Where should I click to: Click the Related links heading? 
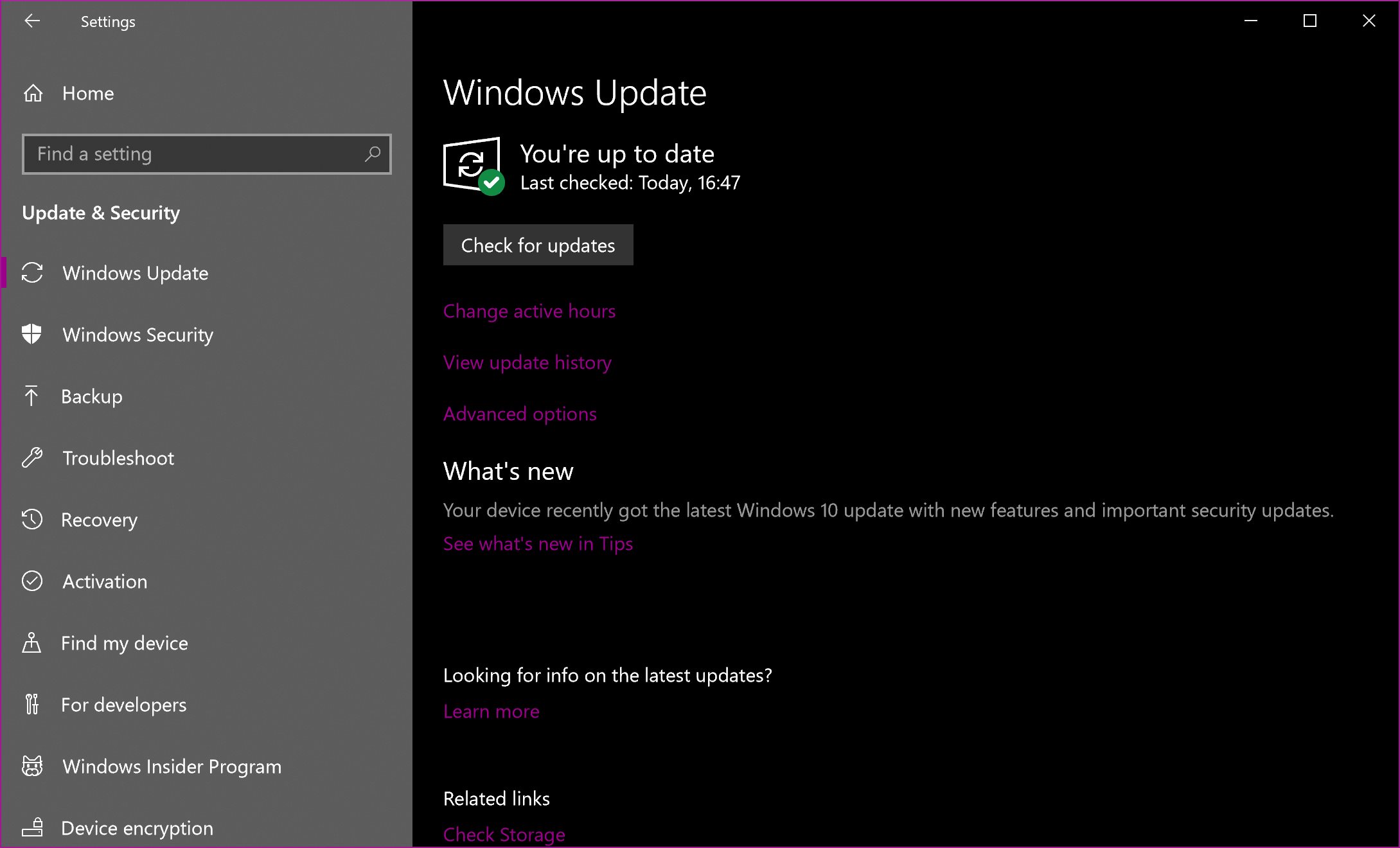(497, 799)
